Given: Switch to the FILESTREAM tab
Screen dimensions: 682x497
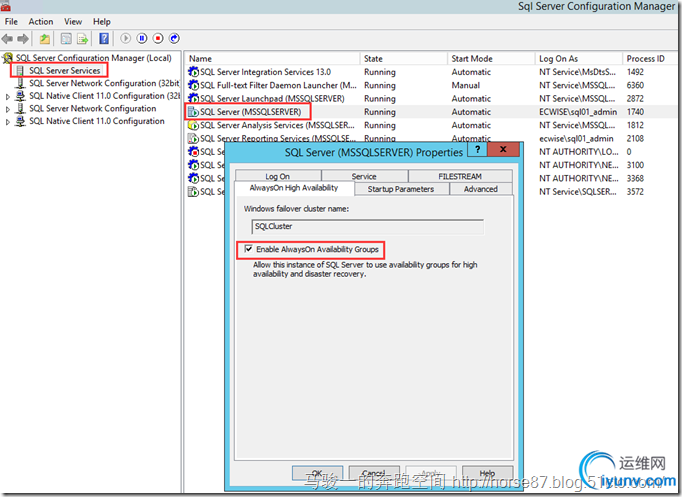Looking at the screenshot, I should [x=460, y=176].
